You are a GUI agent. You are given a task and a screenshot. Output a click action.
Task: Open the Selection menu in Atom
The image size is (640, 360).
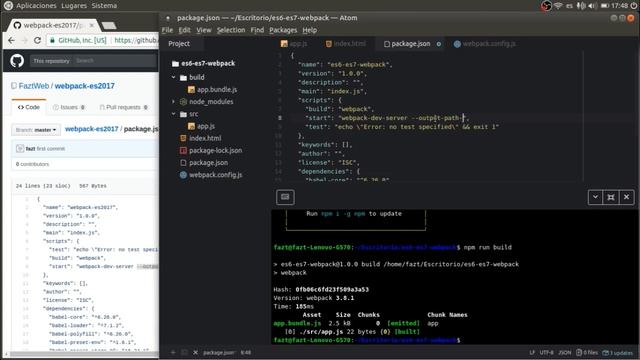pyautogui.click(x=231, y=30)
